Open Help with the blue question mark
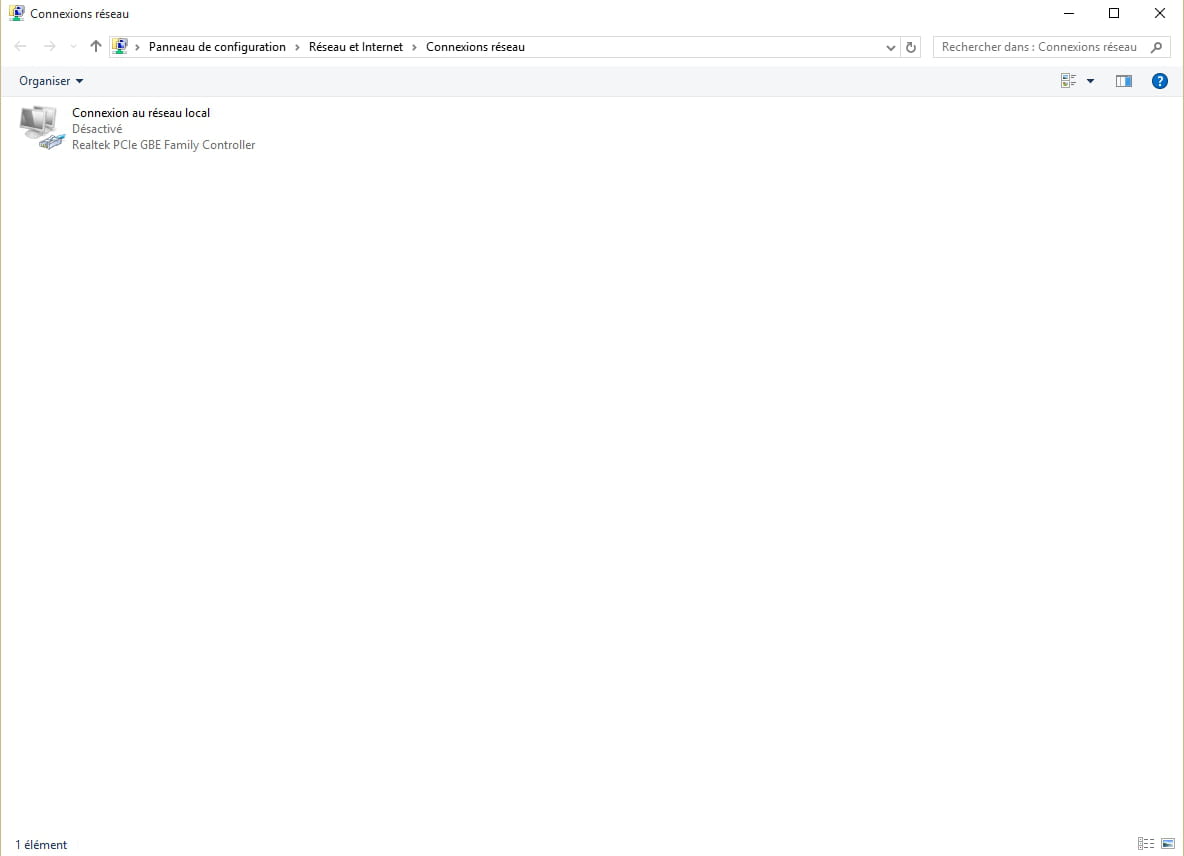This screenshot has width=1184, height=856. click(x=1160, y=81)
